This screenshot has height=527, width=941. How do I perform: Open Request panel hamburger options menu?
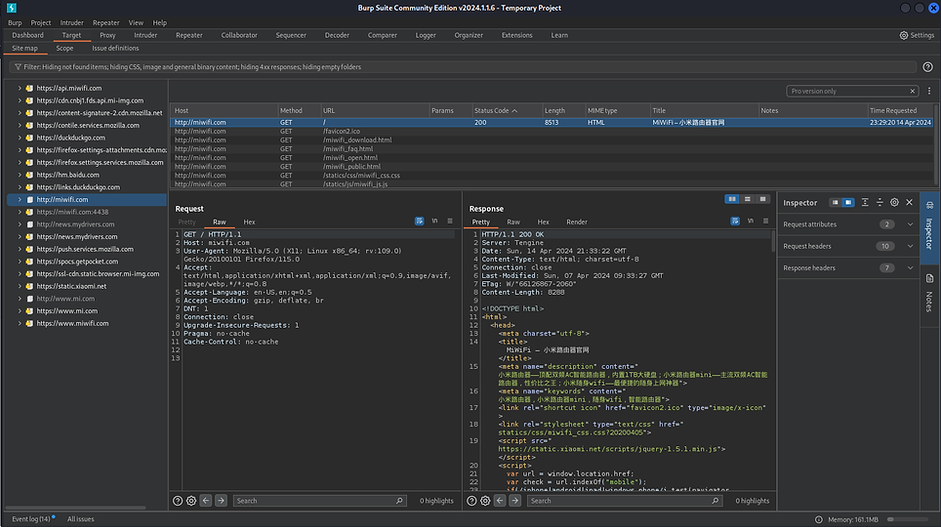(x=449, y=221)
